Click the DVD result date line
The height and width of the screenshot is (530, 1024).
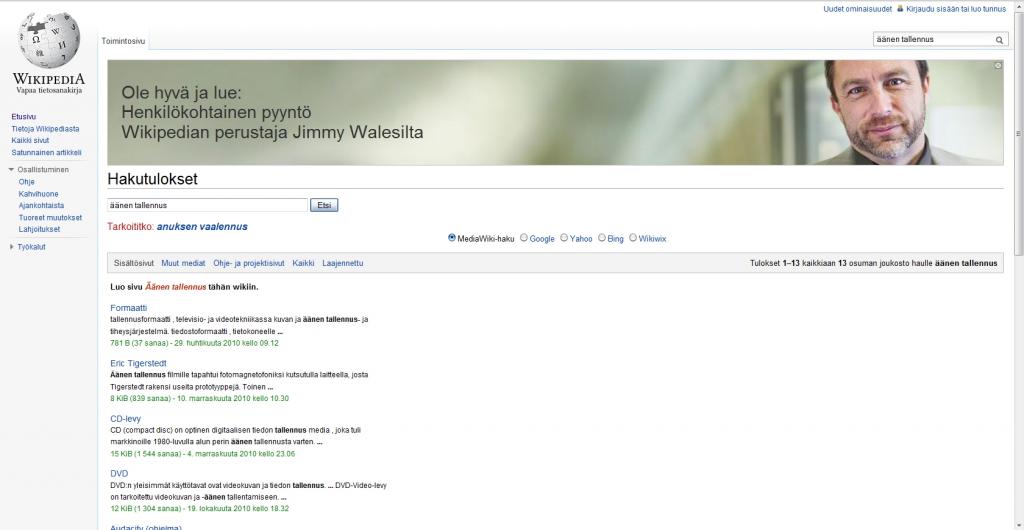point(199,509)
